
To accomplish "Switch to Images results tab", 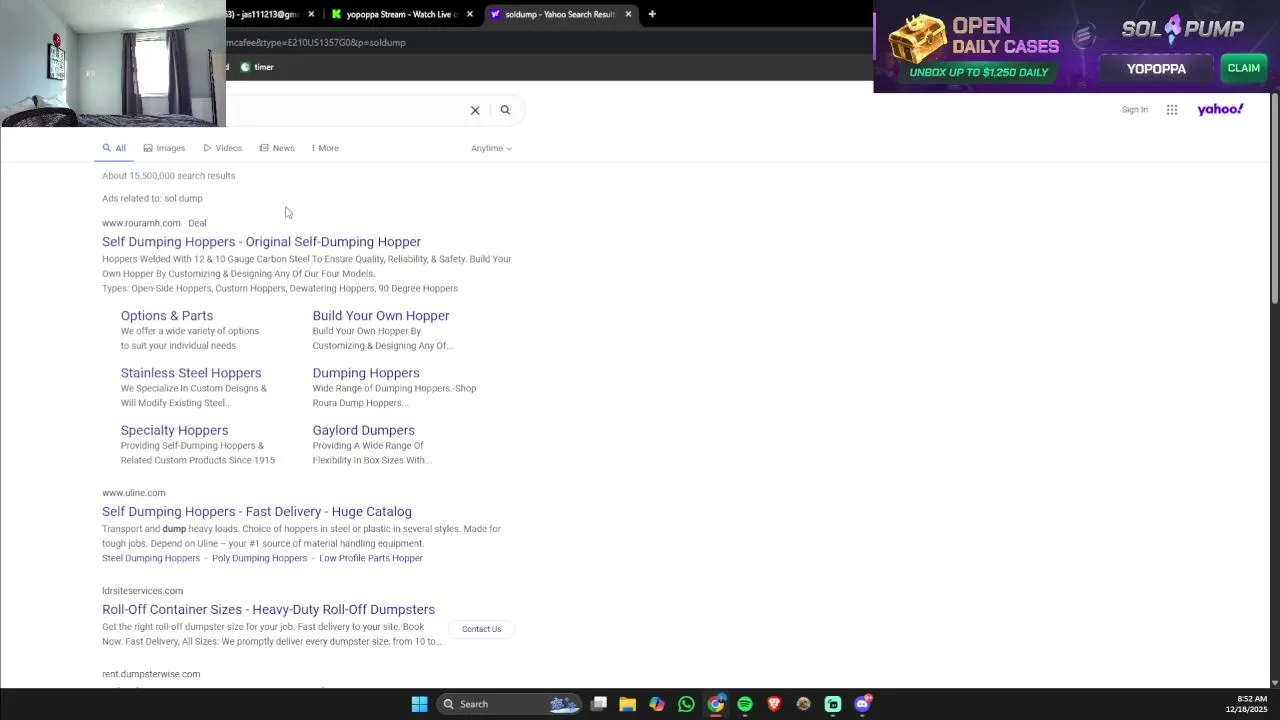I will pos(164,148).
